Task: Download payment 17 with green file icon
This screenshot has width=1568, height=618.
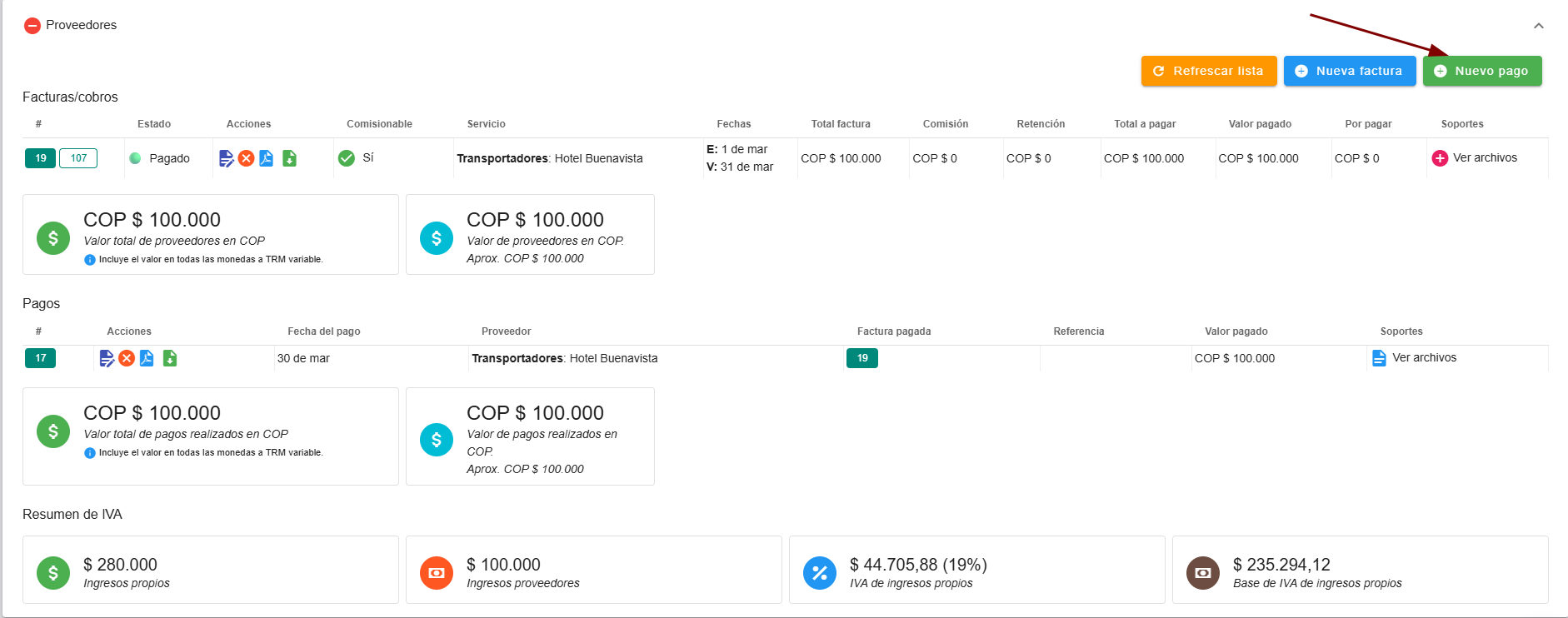Action: tap(170, 358)
